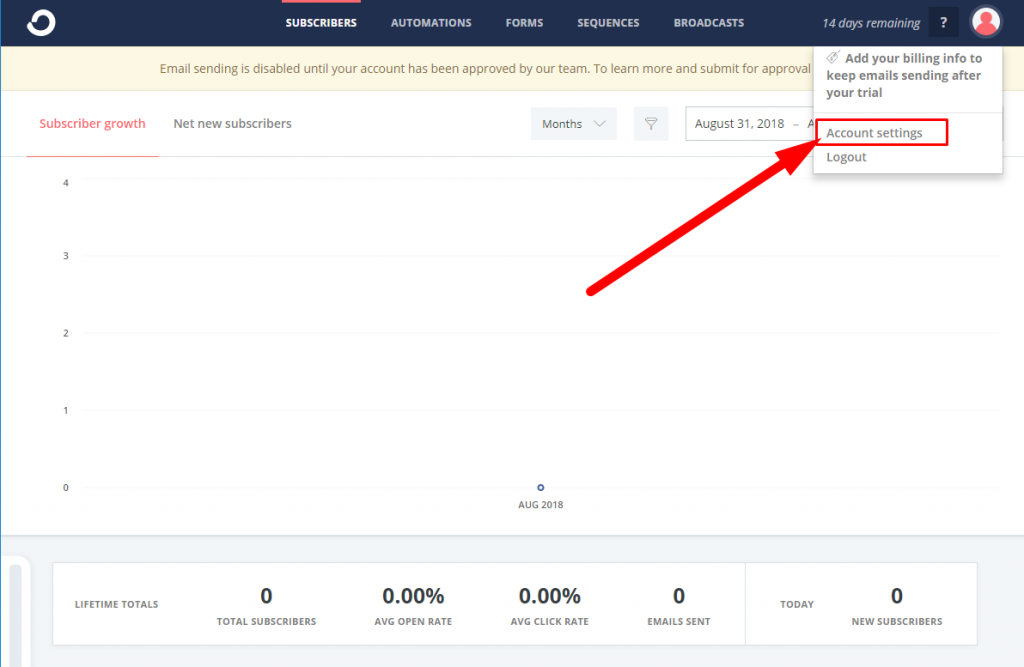
Task: Expand the Months interval dropdown
Action: 573,123
